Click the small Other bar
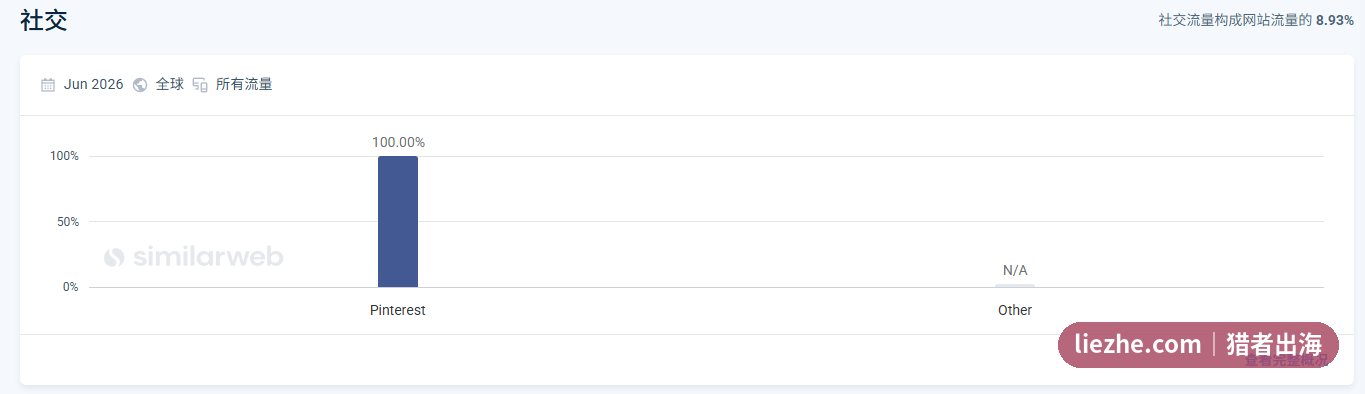 pyautogui.click(x=1015, y=285)
